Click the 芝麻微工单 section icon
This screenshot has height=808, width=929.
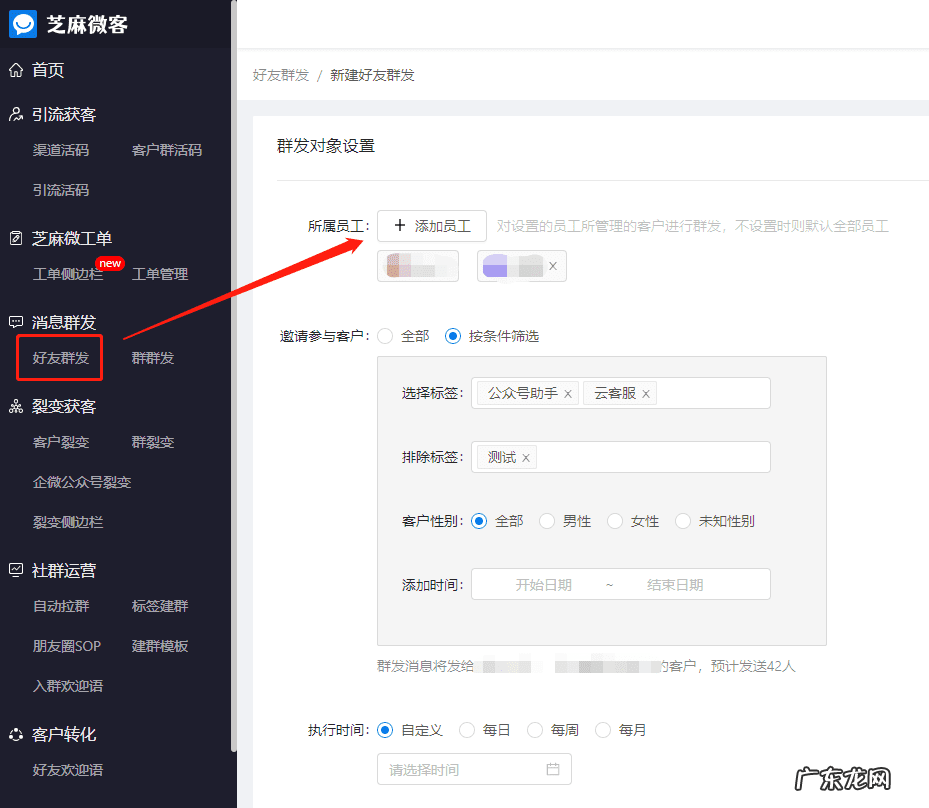click(14, 238)
